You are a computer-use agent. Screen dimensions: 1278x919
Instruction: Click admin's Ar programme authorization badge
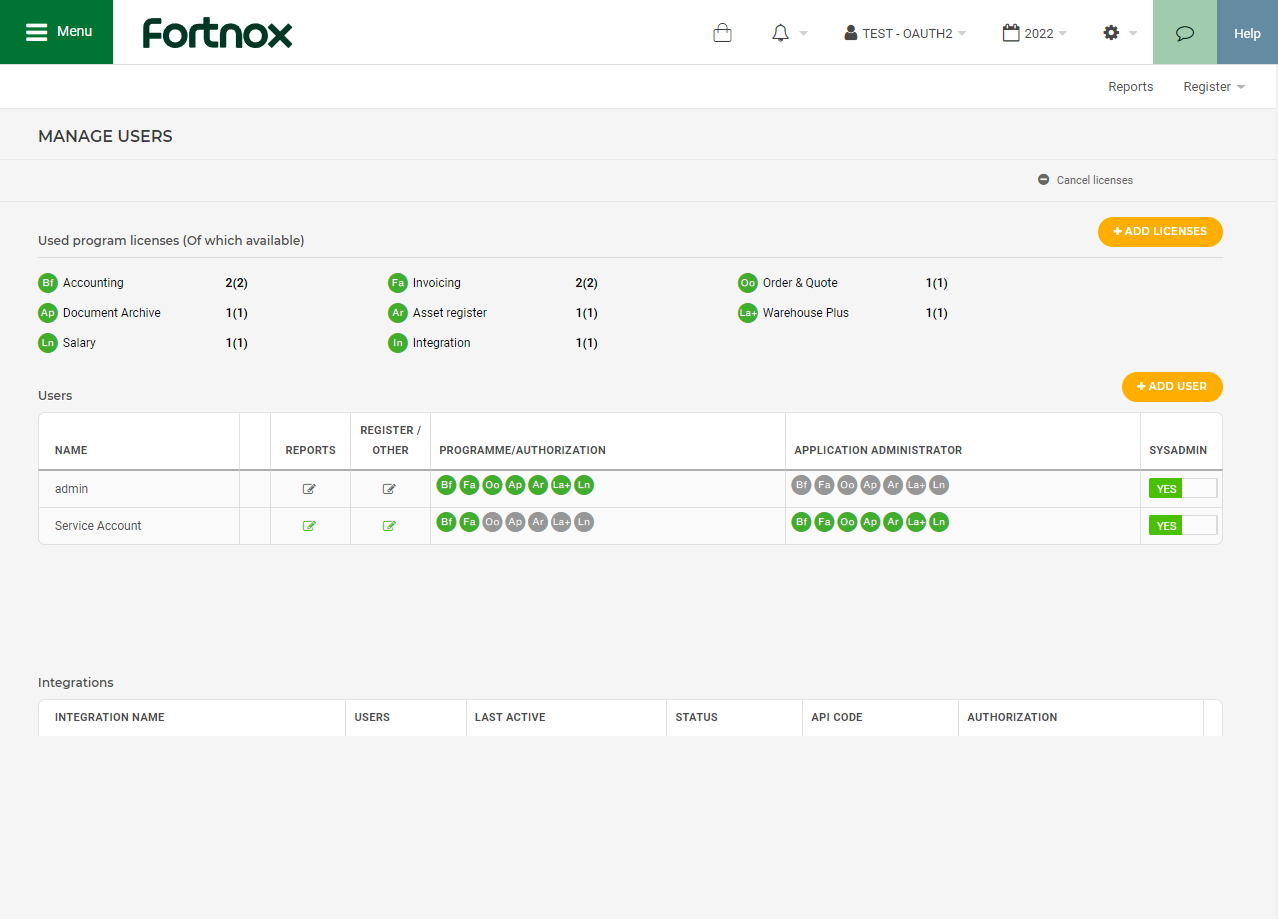pyautogui.click(x=538, y=485)
